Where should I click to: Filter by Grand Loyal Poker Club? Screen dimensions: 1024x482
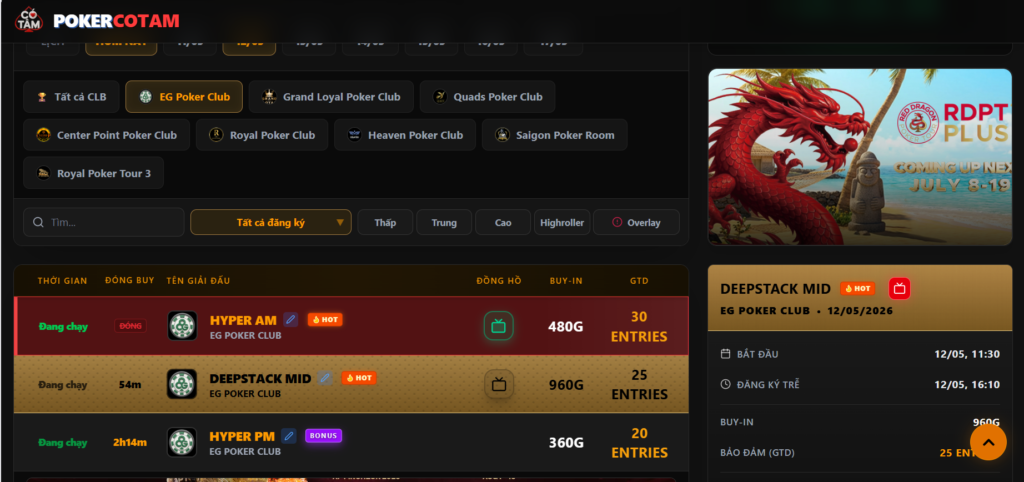point(331,97)
